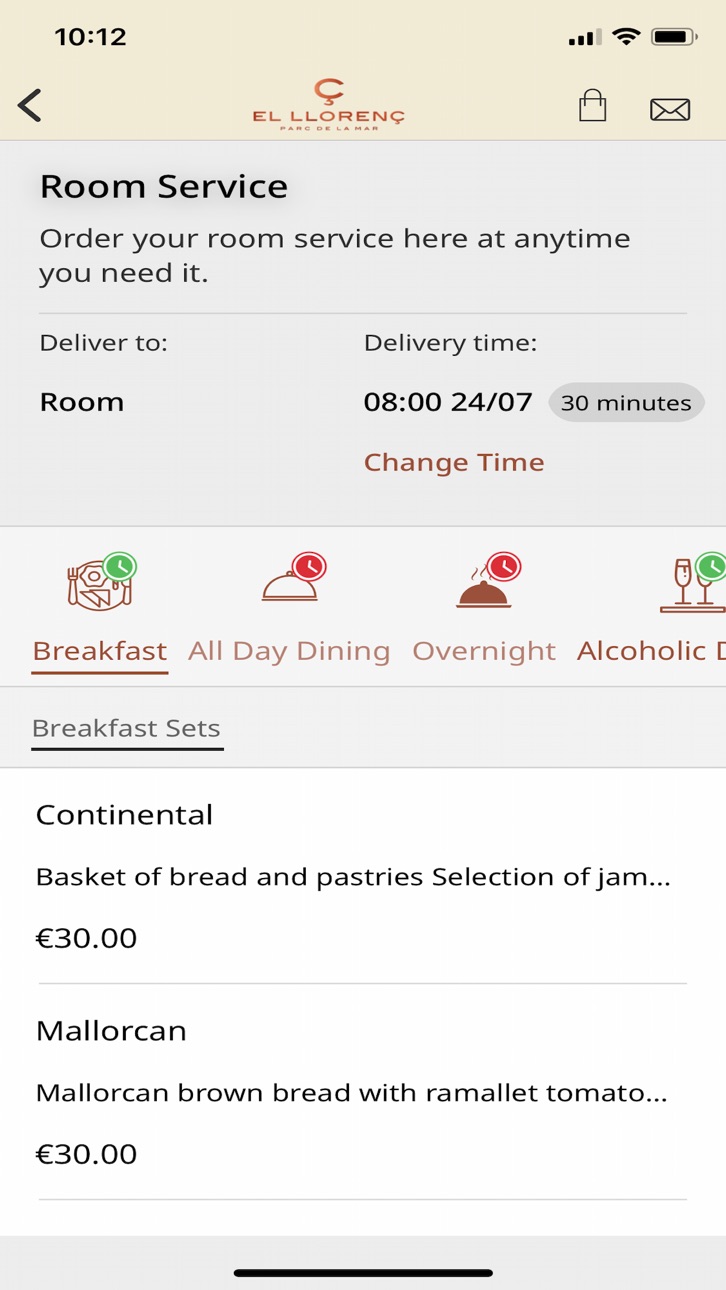This screenshot has width=726, height=1290.
Task: Select the Alcoholic Drinks glasses icon
Action: (x=692, y=583)
